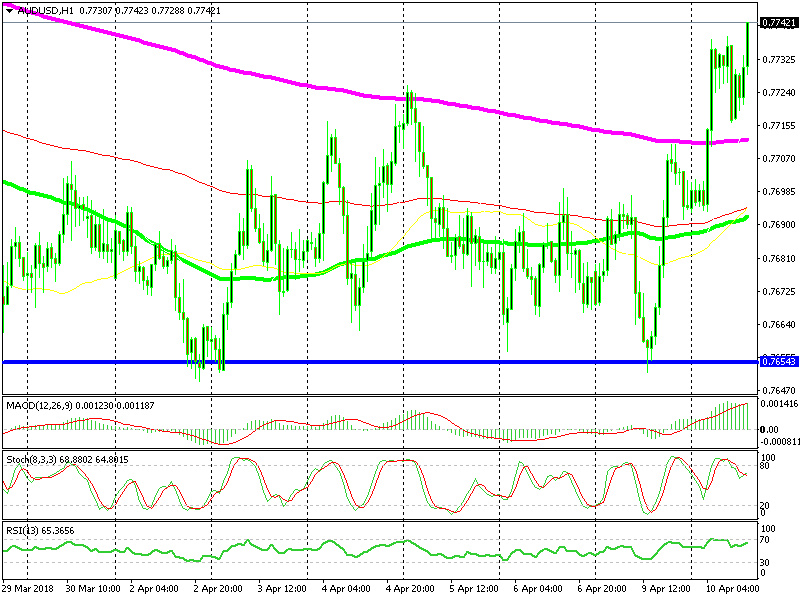Select the blue horizontal support line
The height and width of the screenshot is (600, 800).
380,362
